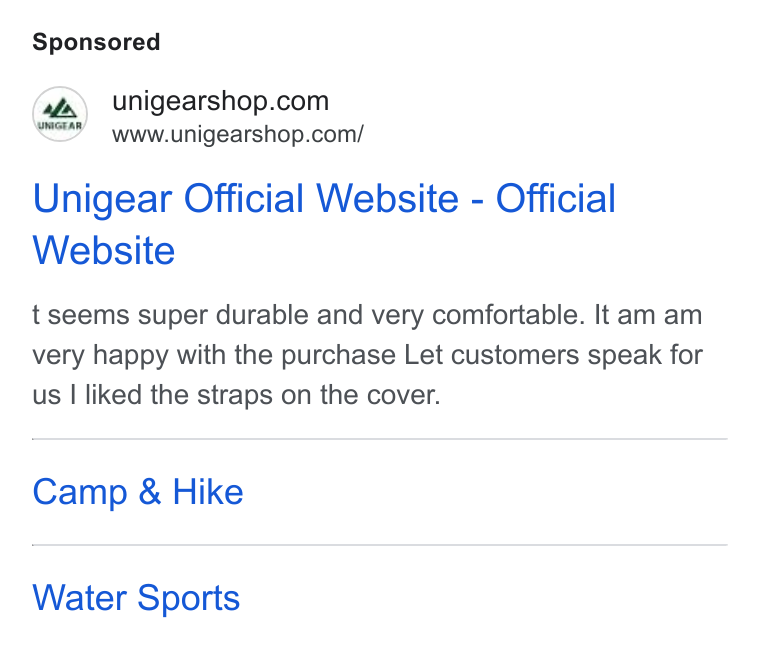Click the ampersand in Camp & Hike
The width and height of the screenshot is (760, 650).
pos(150,491)
